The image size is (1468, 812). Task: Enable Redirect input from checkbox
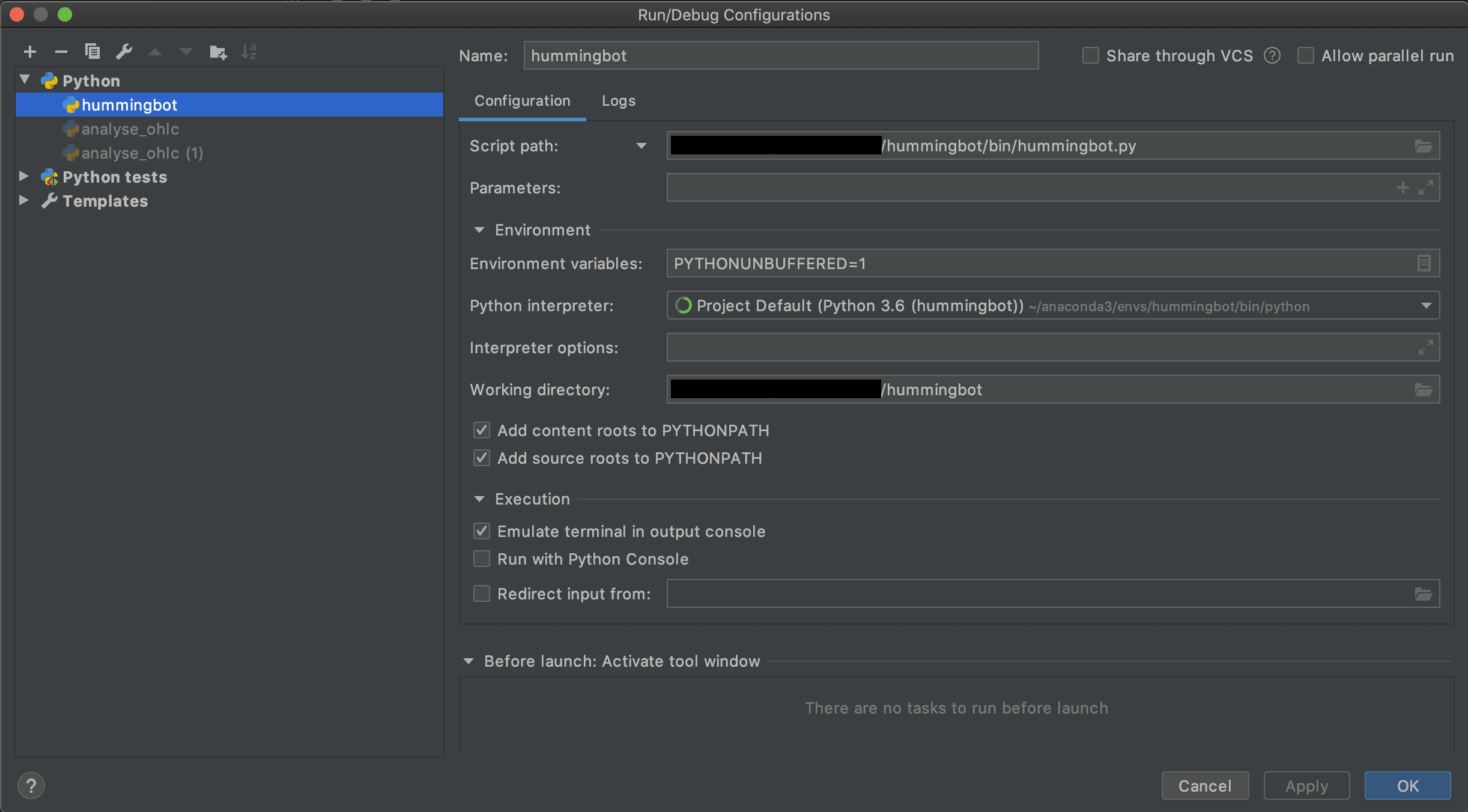tap(482, 593)
